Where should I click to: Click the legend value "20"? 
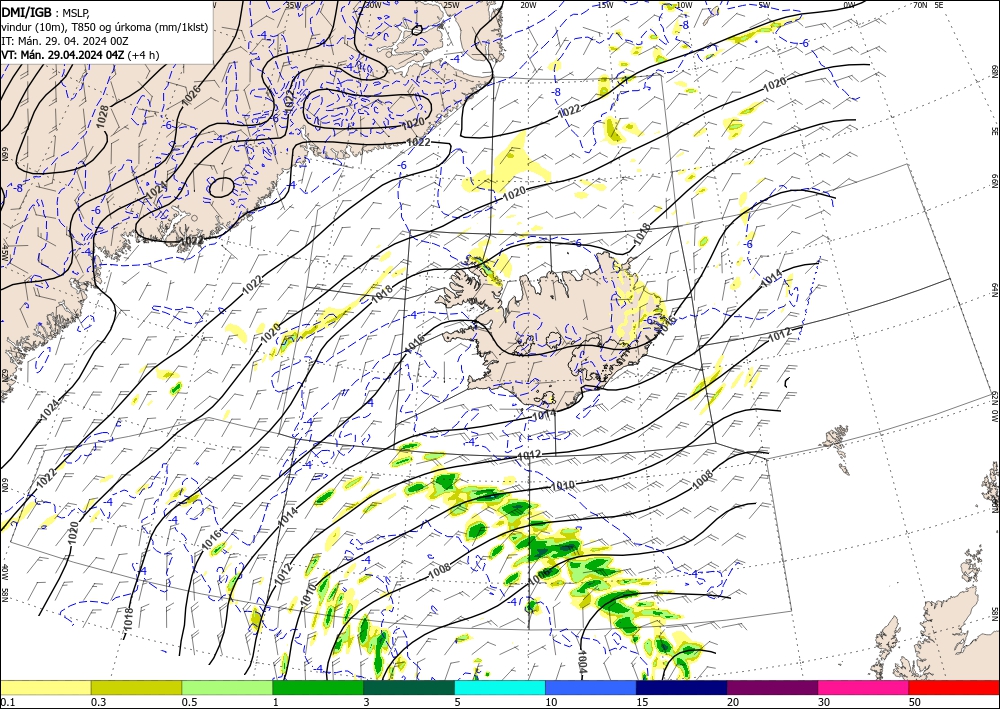733,702
